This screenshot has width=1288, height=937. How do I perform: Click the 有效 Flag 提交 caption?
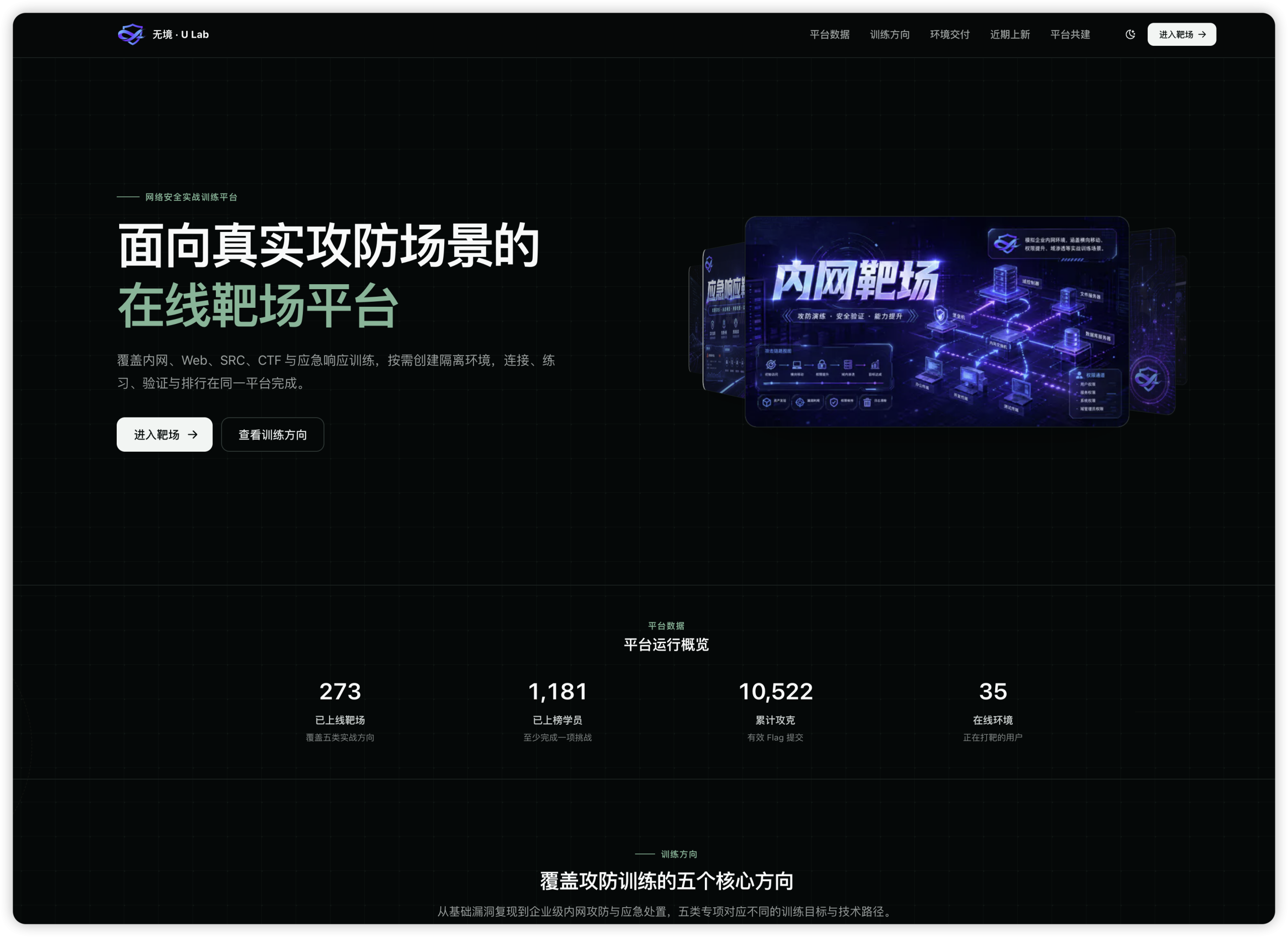pos(775,737)
